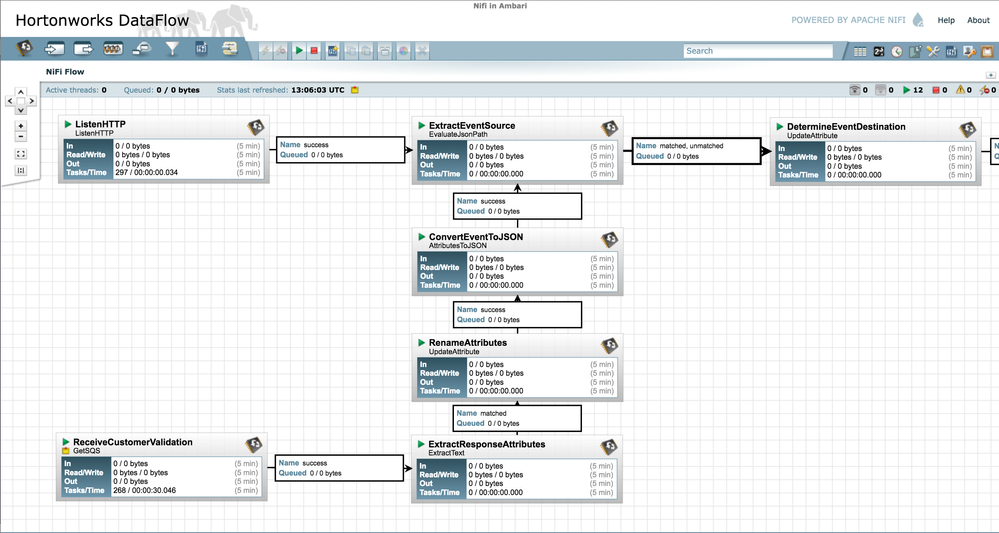Click the Funnel icon in toolbar

click(x=172, y=48)
